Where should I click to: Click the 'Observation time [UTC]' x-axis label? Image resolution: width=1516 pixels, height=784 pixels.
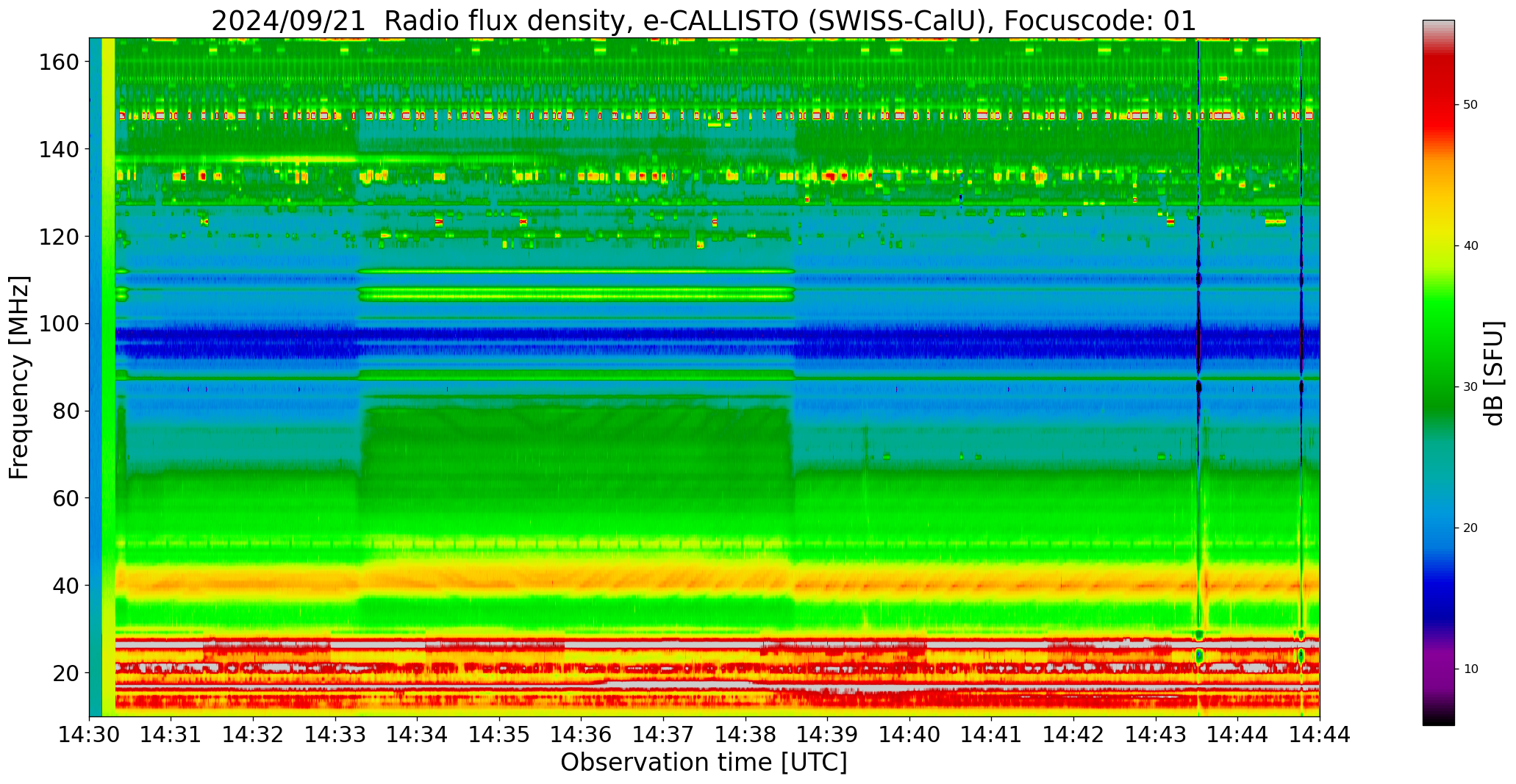704,763
